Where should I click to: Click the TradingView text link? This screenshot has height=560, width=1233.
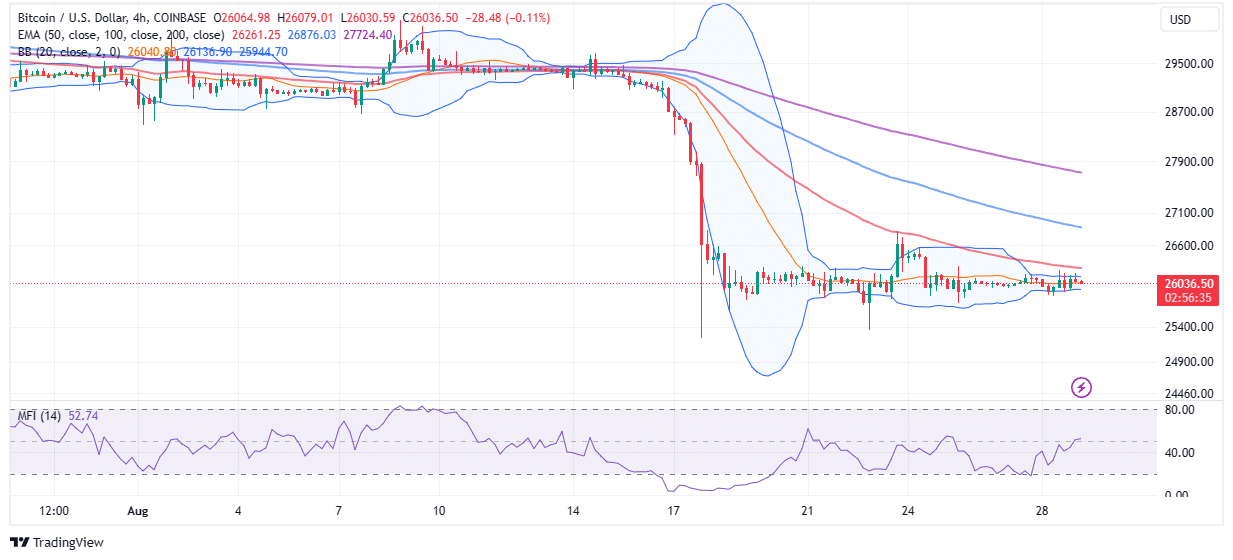[x=69, y=543]
